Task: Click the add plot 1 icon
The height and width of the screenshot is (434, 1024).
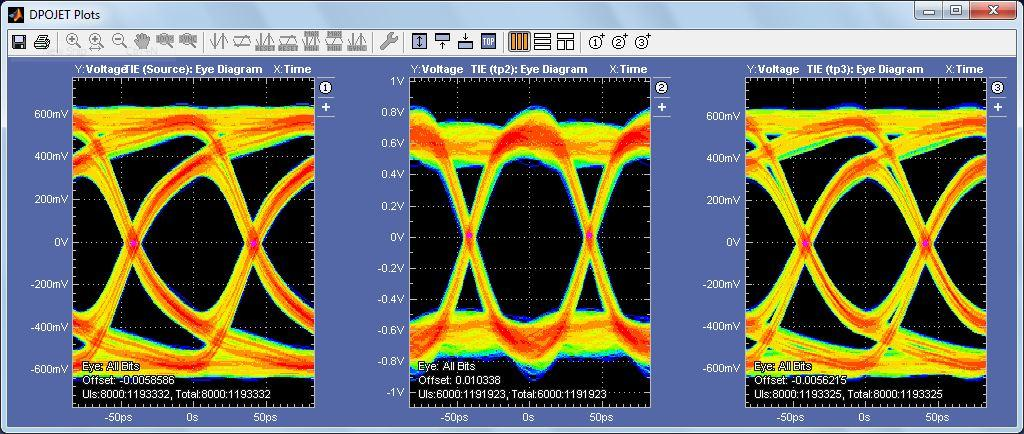Action: [596, 41]
